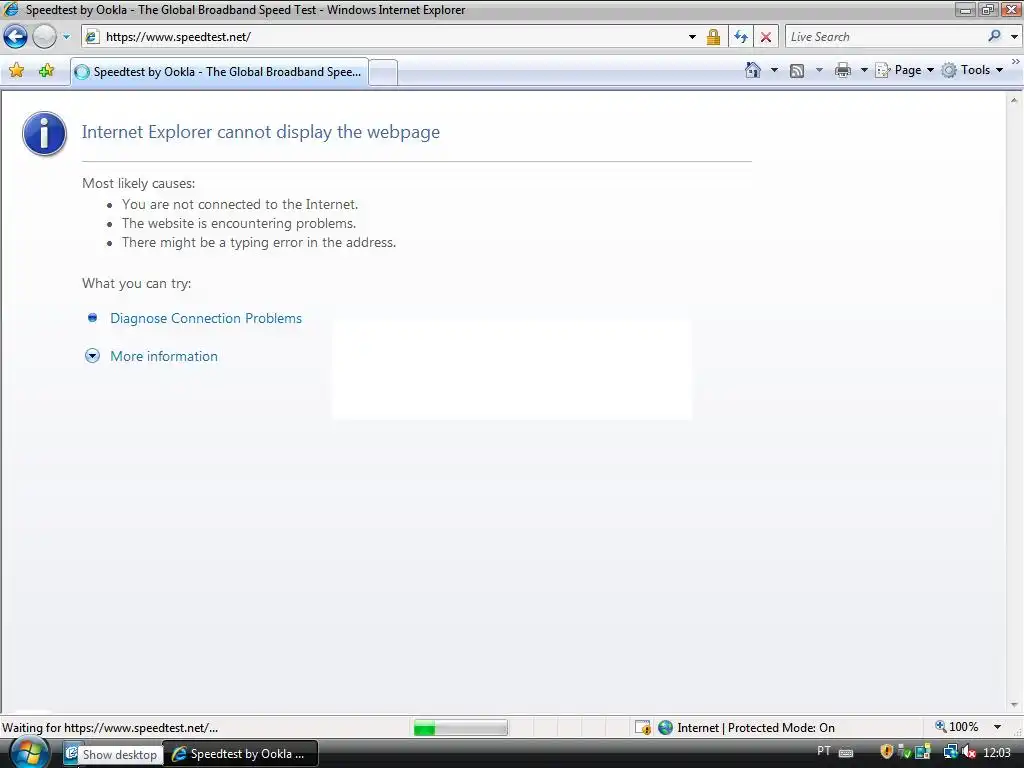Click the PT language indicator

tap(824, 751)
